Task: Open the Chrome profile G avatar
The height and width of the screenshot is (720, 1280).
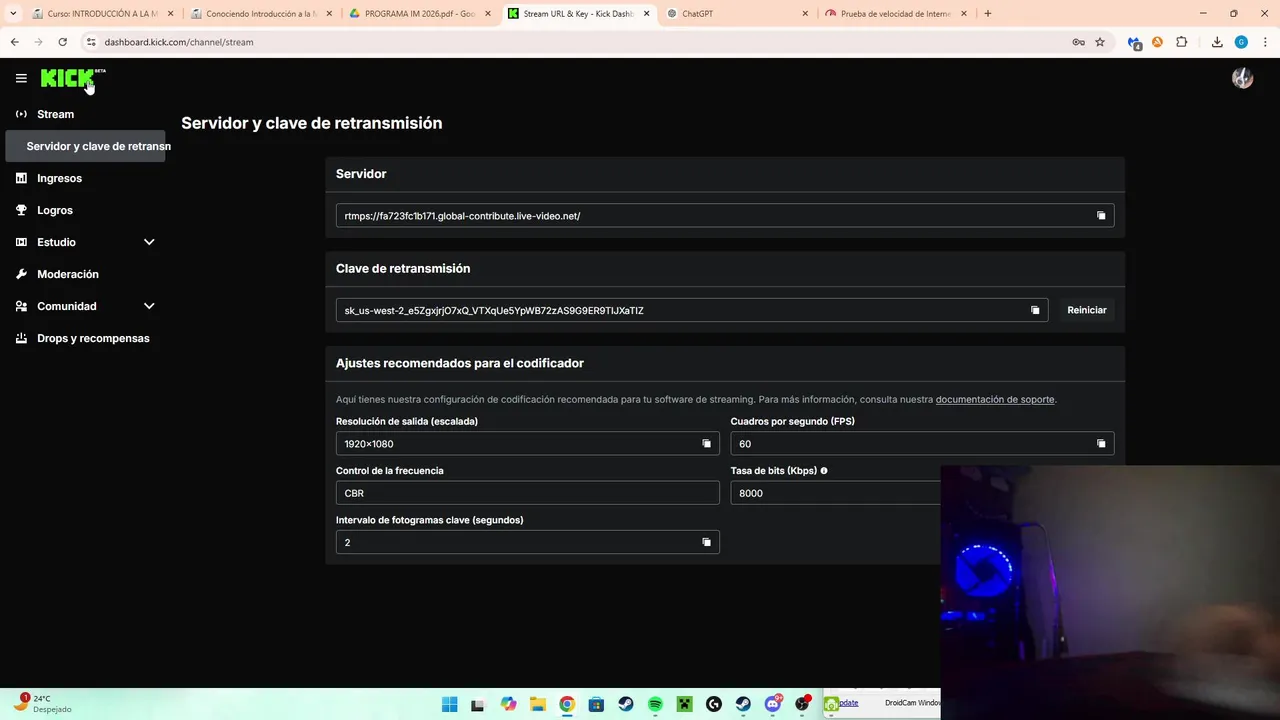Action: (1241, 42)
